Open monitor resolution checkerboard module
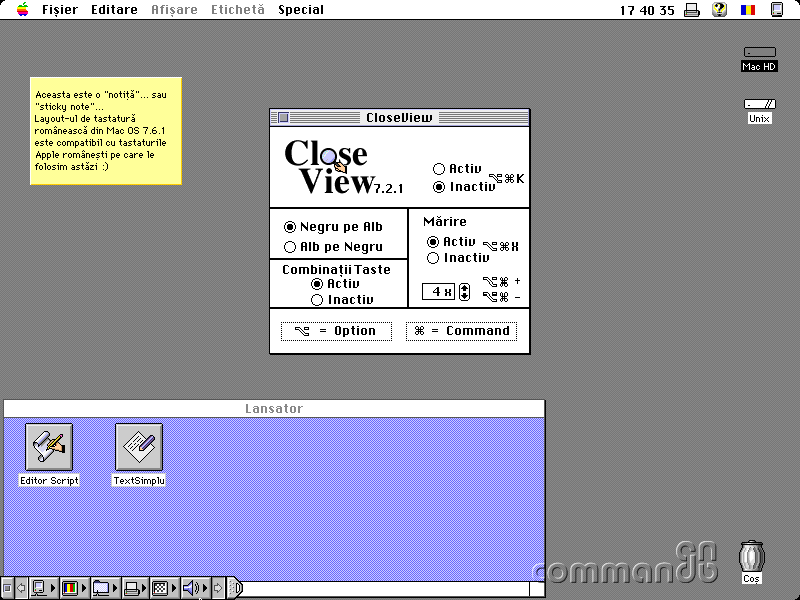800x600 pixels. point(165,588)
